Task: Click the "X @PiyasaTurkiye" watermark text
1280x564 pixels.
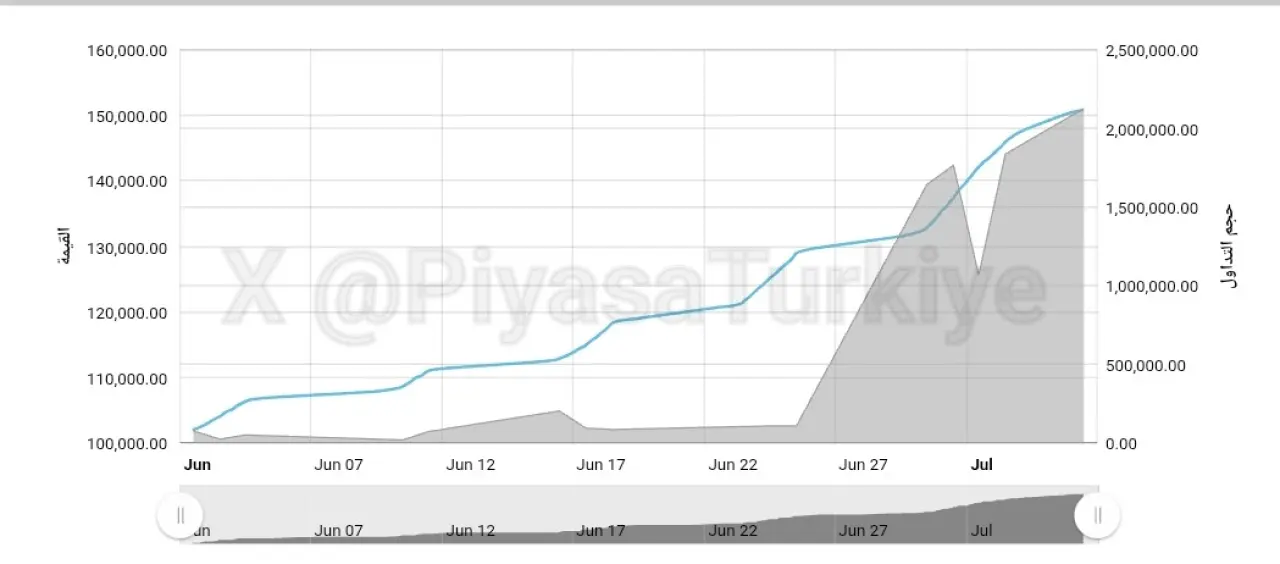Action: coord(632,288)
